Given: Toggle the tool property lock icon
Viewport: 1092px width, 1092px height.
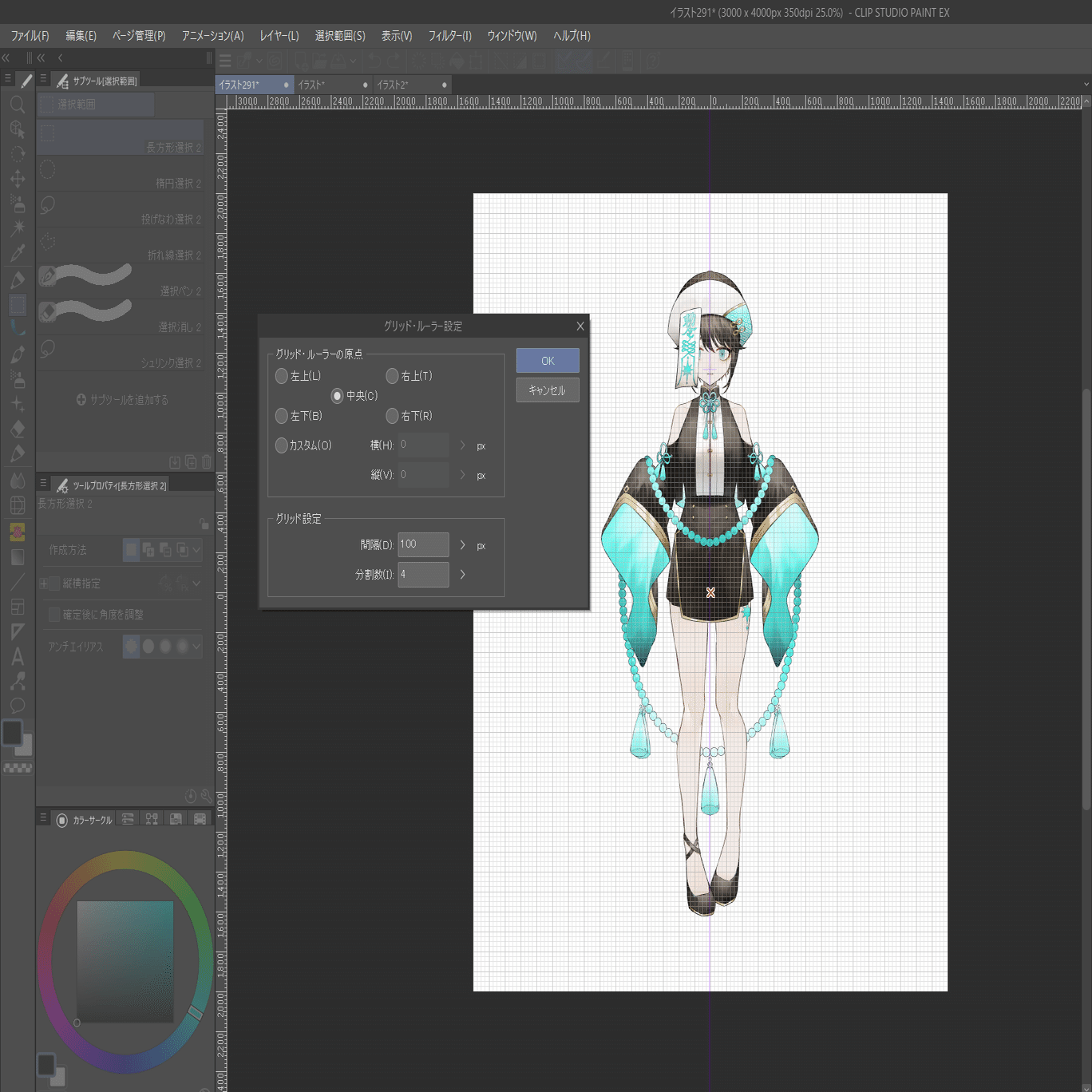Looking at the screenshot, I should tap(204, 524).
